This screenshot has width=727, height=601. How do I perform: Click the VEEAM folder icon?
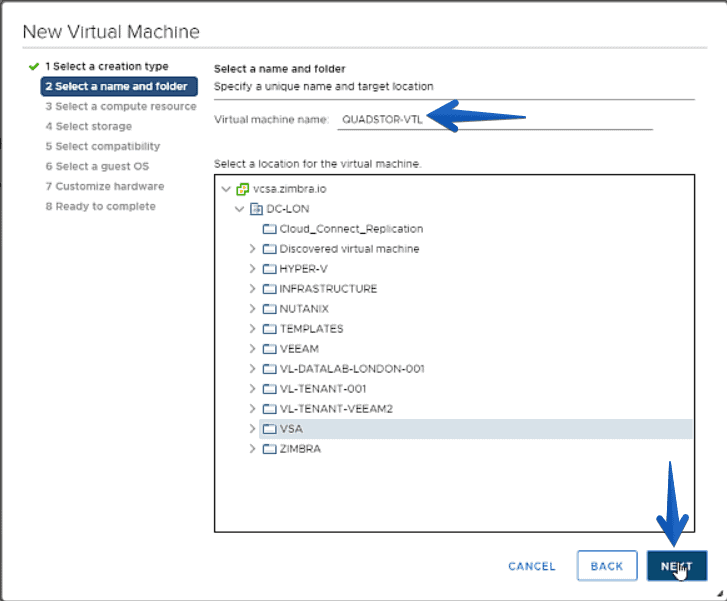tap(269, 349)
